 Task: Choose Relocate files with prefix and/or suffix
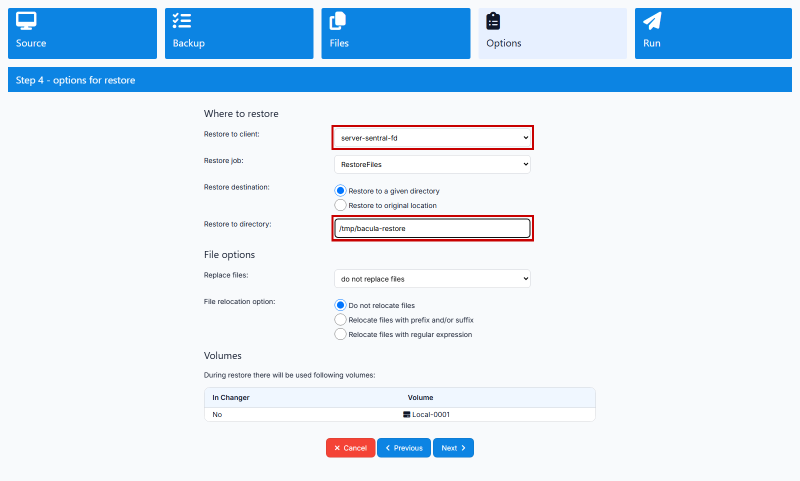pos(340,320)
